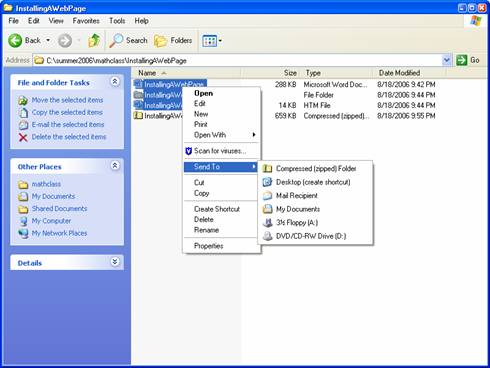Screen dimensions: 490x368
Task: Expand the Address bar dropdown
Action: click(x=446, y=60)
